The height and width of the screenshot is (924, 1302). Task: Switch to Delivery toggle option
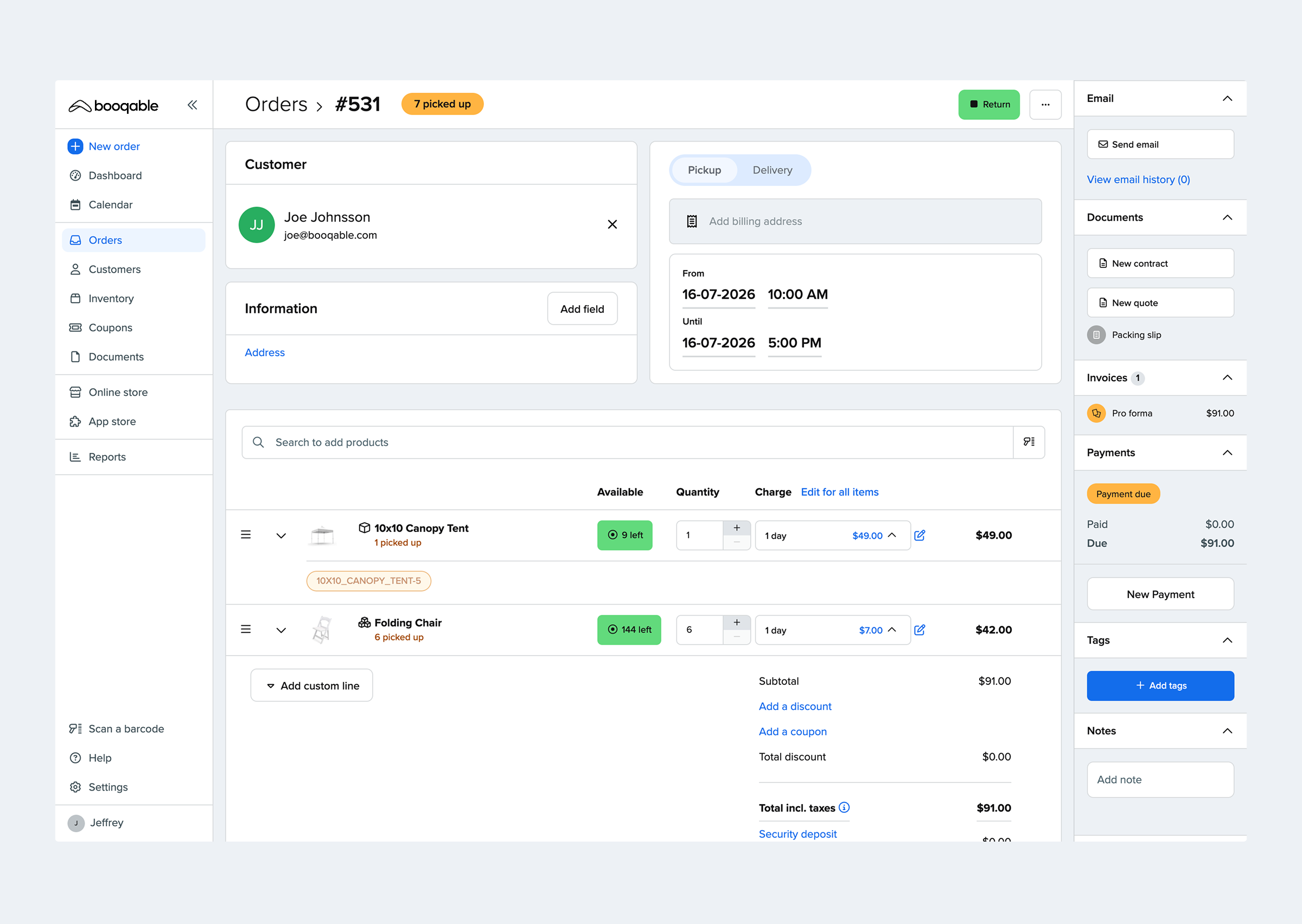point(772,170)
